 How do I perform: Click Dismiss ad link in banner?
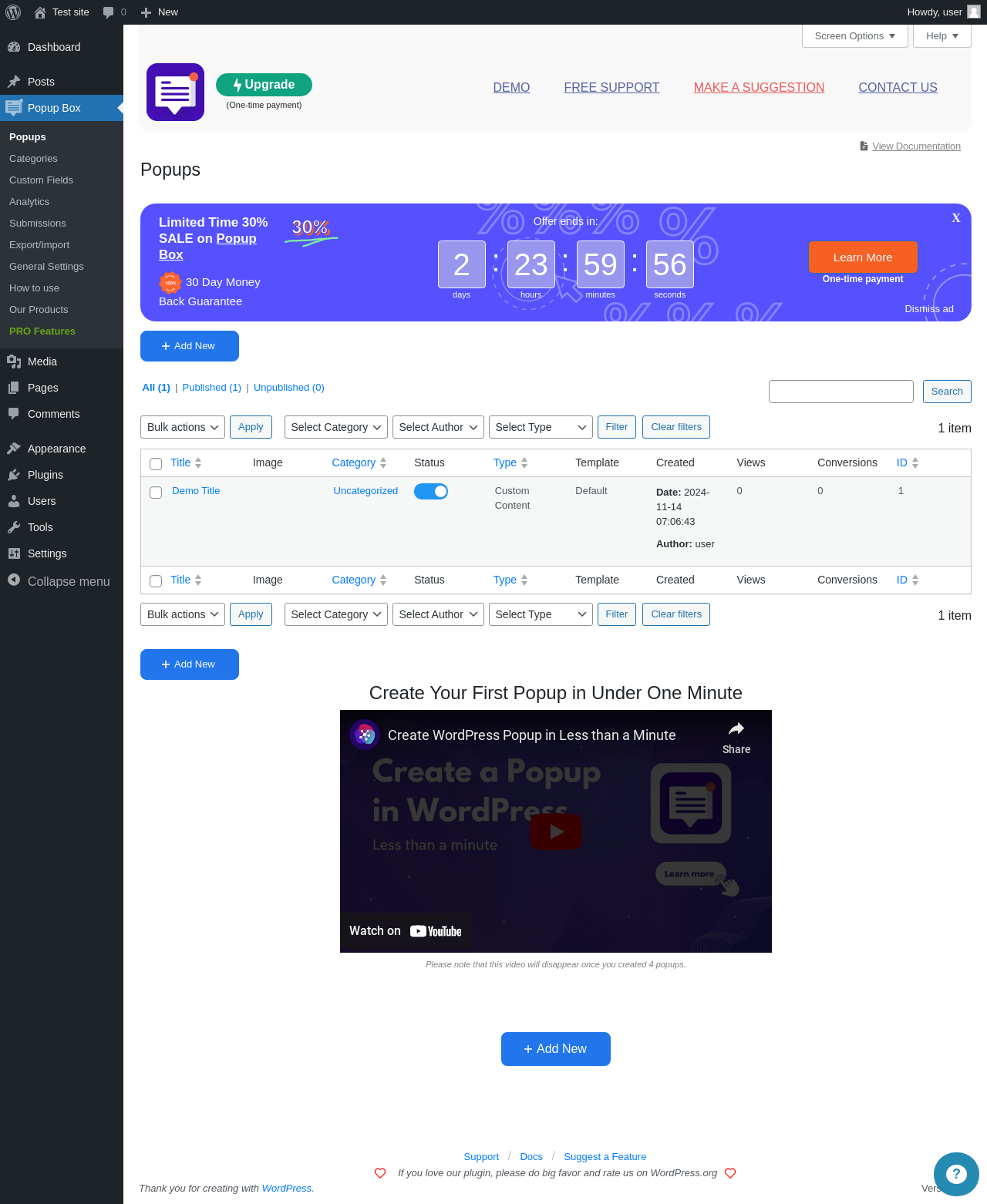pos(929,309)
